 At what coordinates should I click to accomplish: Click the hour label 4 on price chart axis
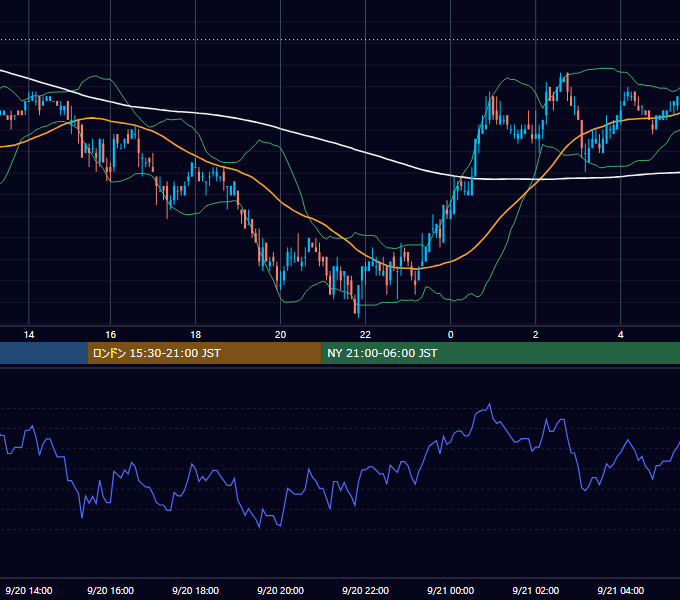pyautogui.click(x=621, y=335)
